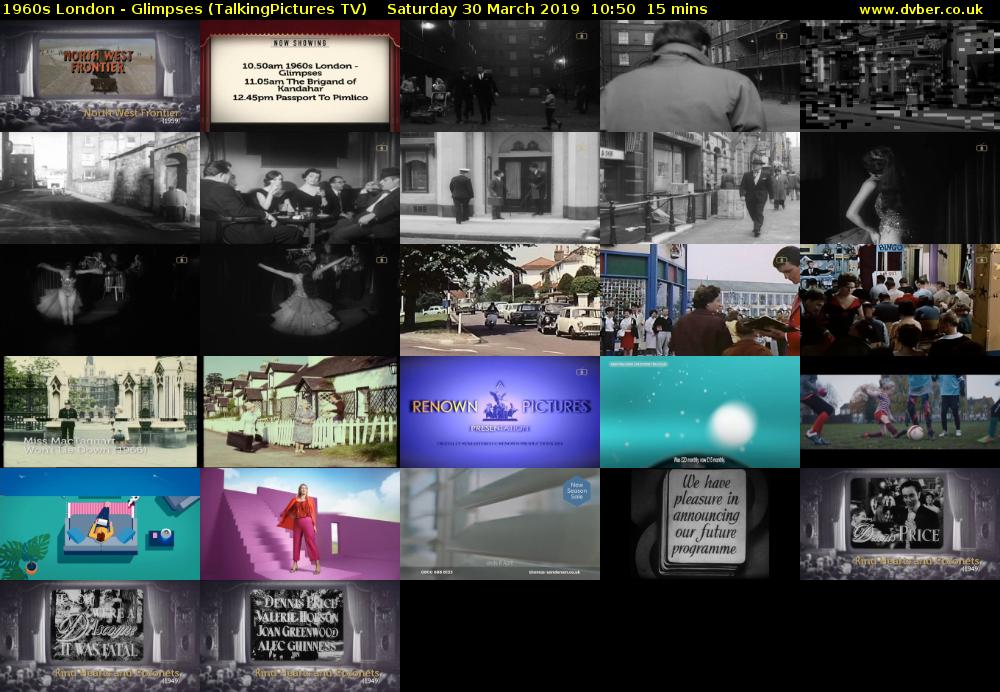Screen dimensions: 1000x692
Task: Open the dancer in a spinning skirt thumbnail
Action: [300, 300]
